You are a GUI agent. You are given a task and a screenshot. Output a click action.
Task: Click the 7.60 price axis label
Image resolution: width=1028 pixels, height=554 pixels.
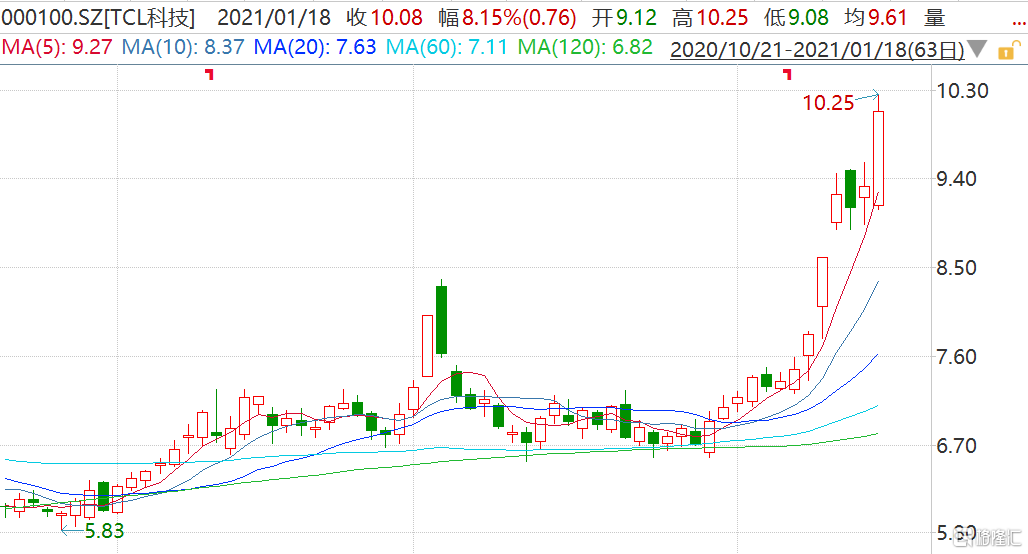957,357
